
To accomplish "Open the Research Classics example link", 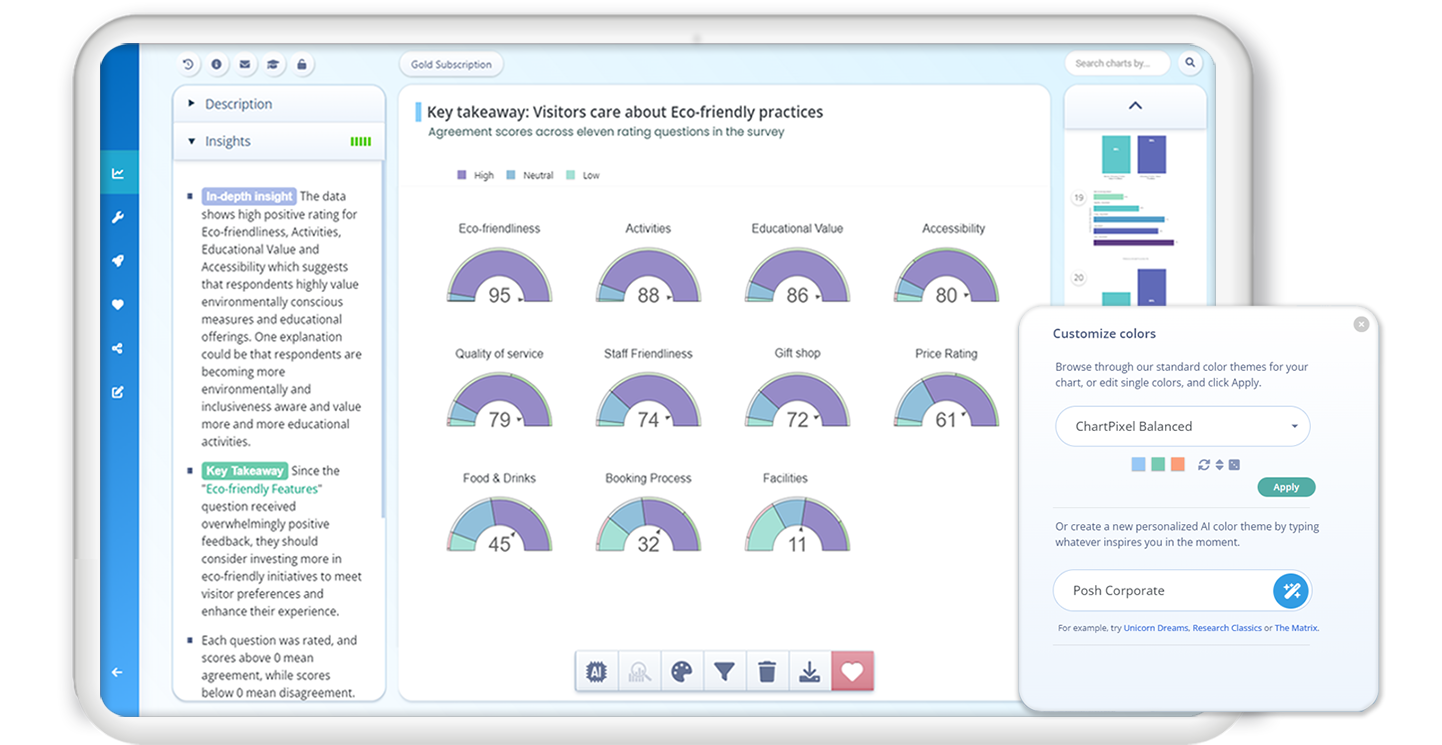I will (x=1227, y=628).
